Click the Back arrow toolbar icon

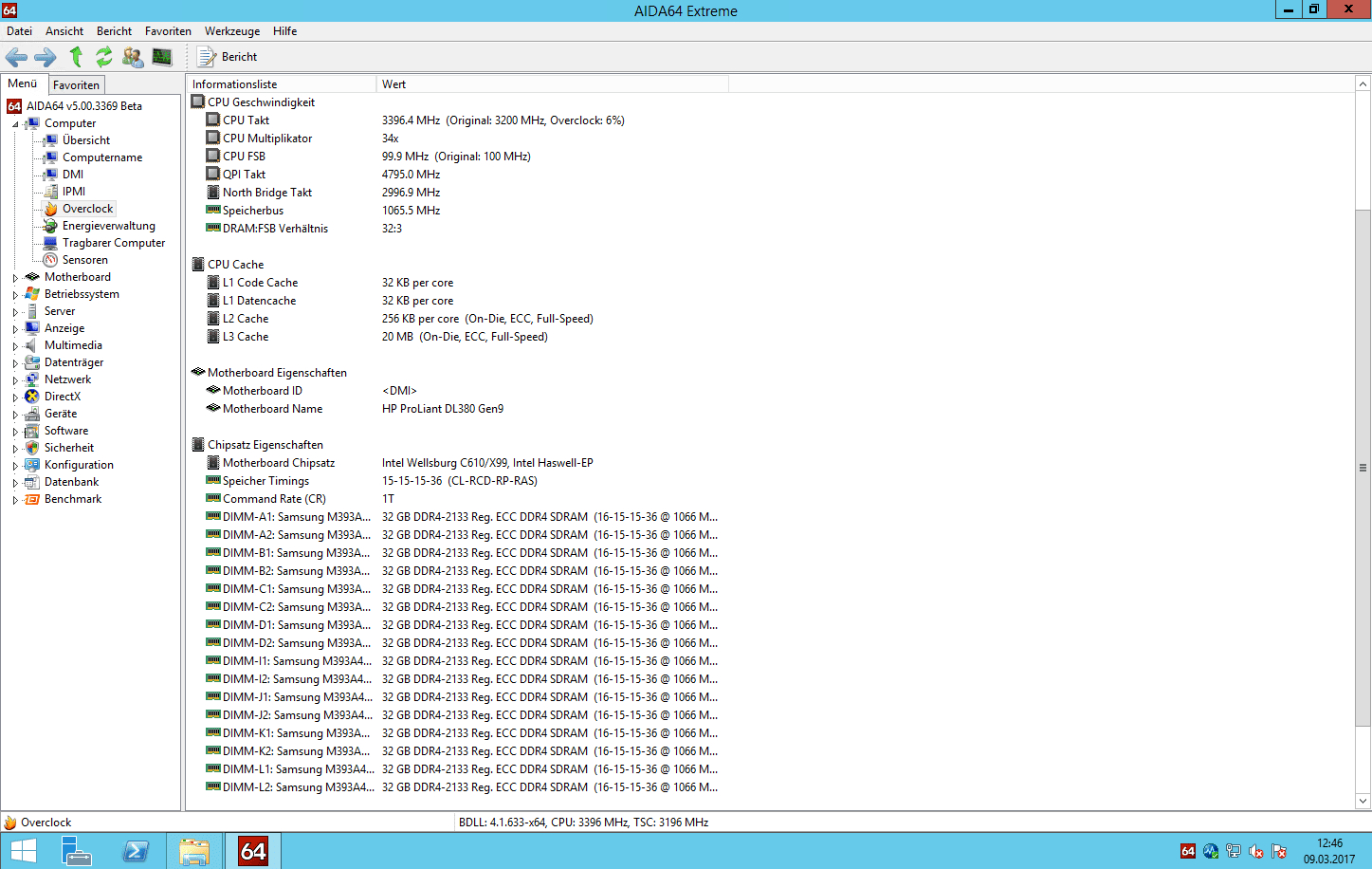[x=16, y=57]
